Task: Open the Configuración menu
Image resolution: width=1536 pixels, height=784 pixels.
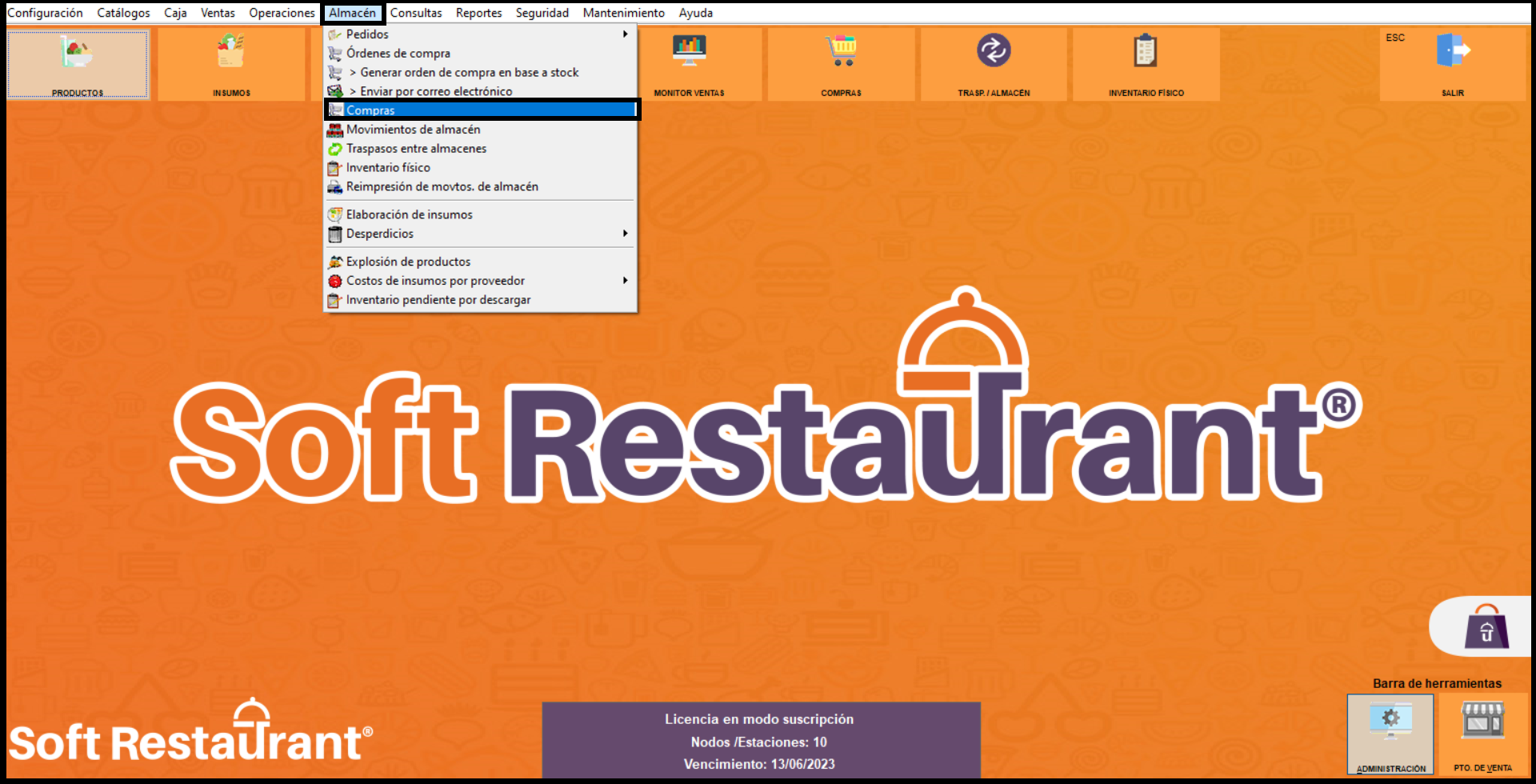Action: [x=45, y=13]
